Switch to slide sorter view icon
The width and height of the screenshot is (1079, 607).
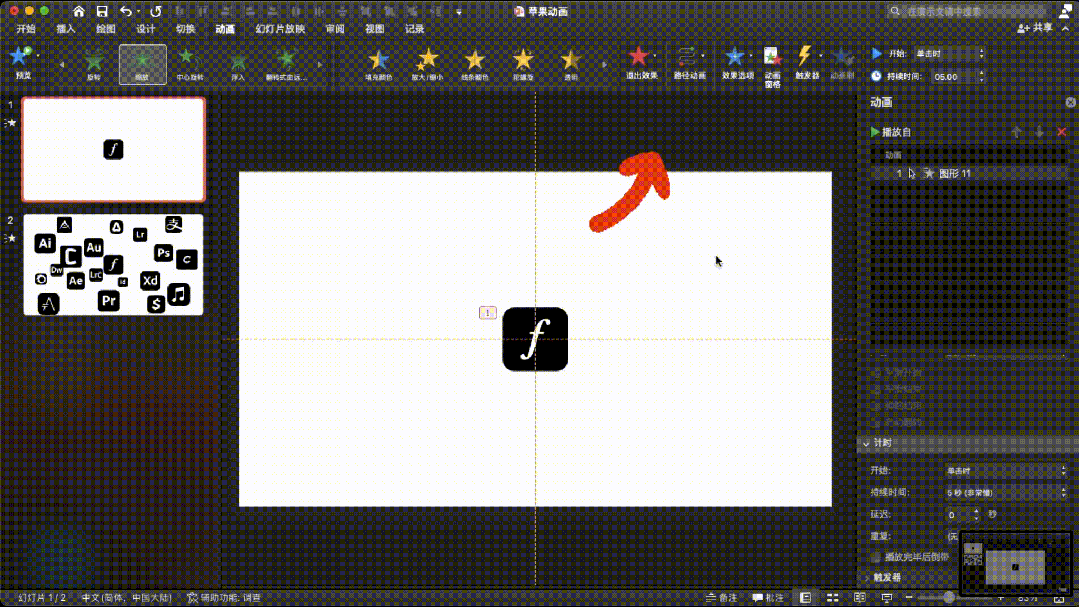click(832, 598)
